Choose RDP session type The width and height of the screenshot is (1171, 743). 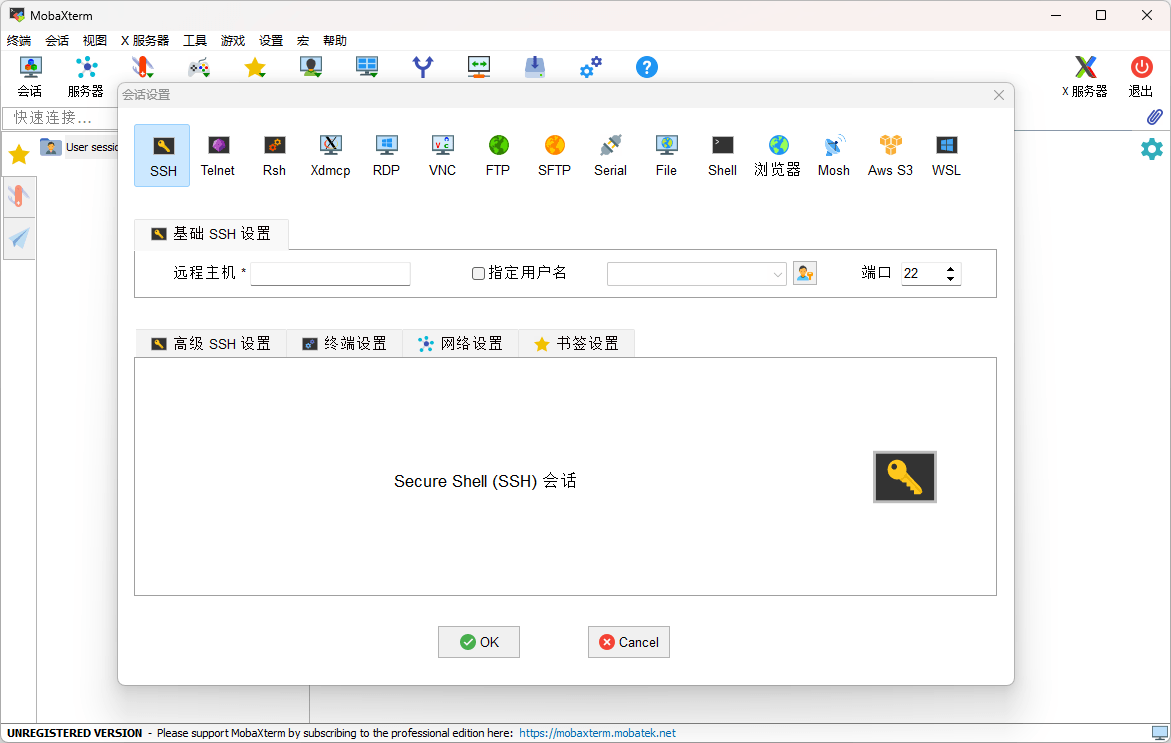(x=386, y=155)
